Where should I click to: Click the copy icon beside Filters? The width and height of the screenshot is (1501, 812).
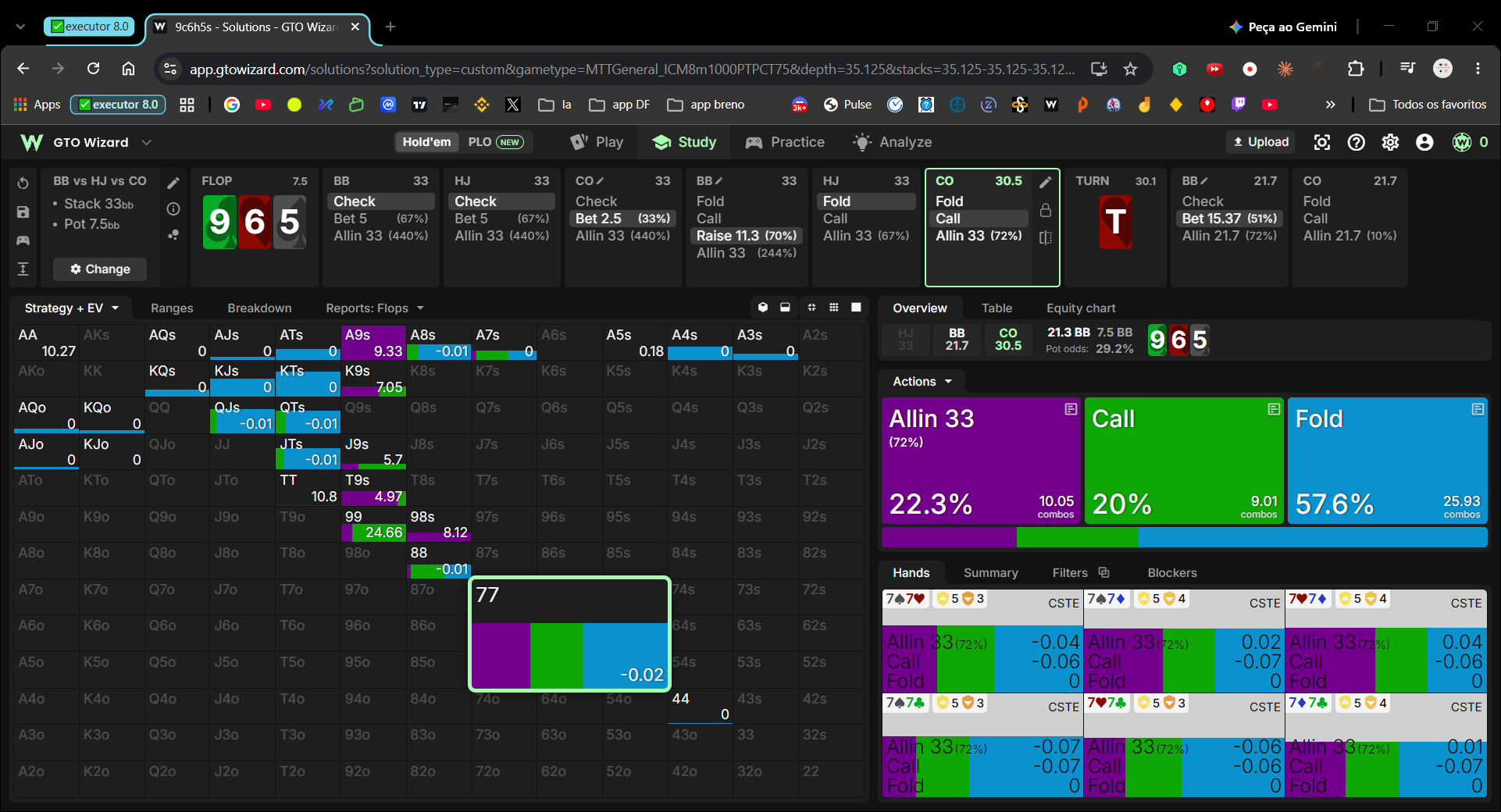pos(1103,572)
